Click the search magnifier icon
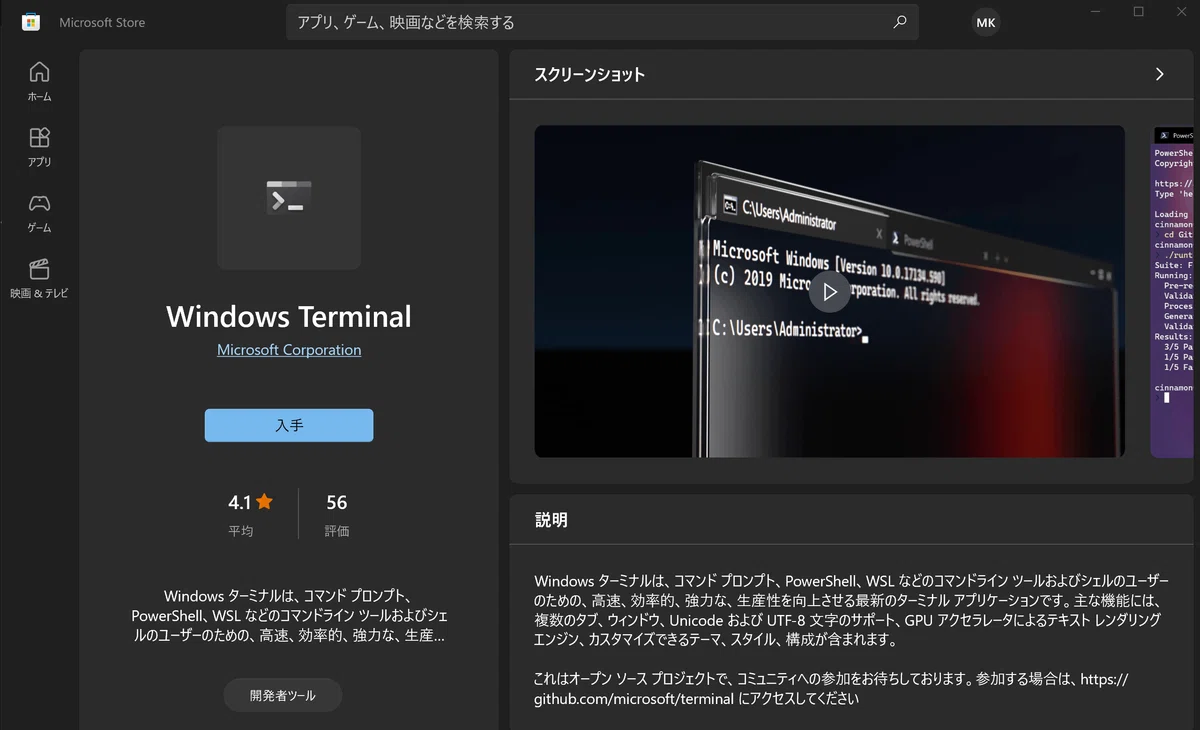The height and width of the screenshot is (730, 1200). click(x=900, y=22)
